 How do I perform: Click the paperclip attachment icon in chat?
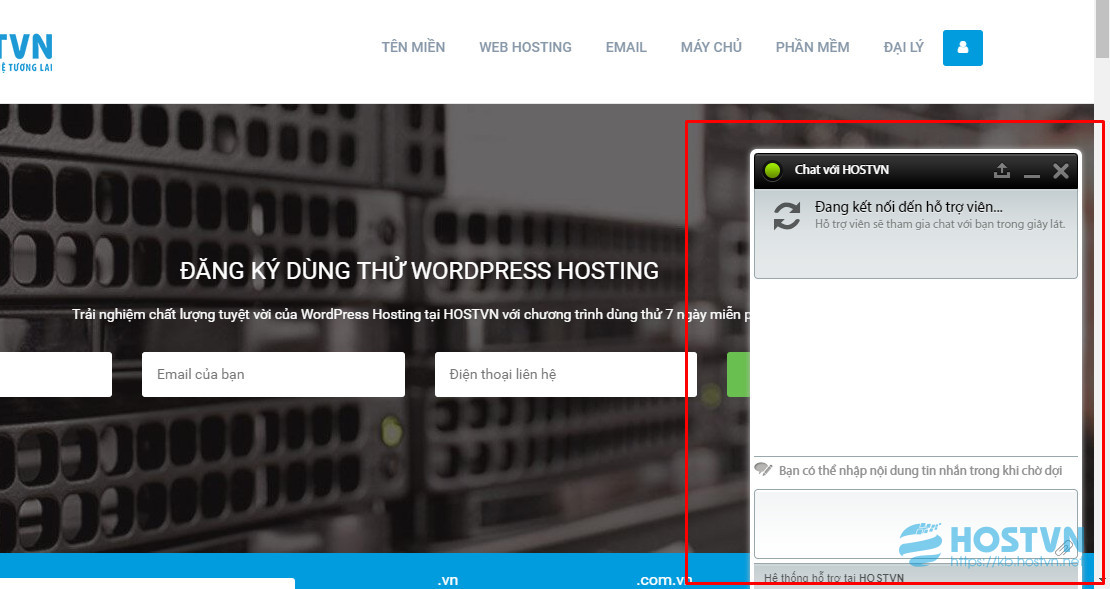click(1064, 547)
